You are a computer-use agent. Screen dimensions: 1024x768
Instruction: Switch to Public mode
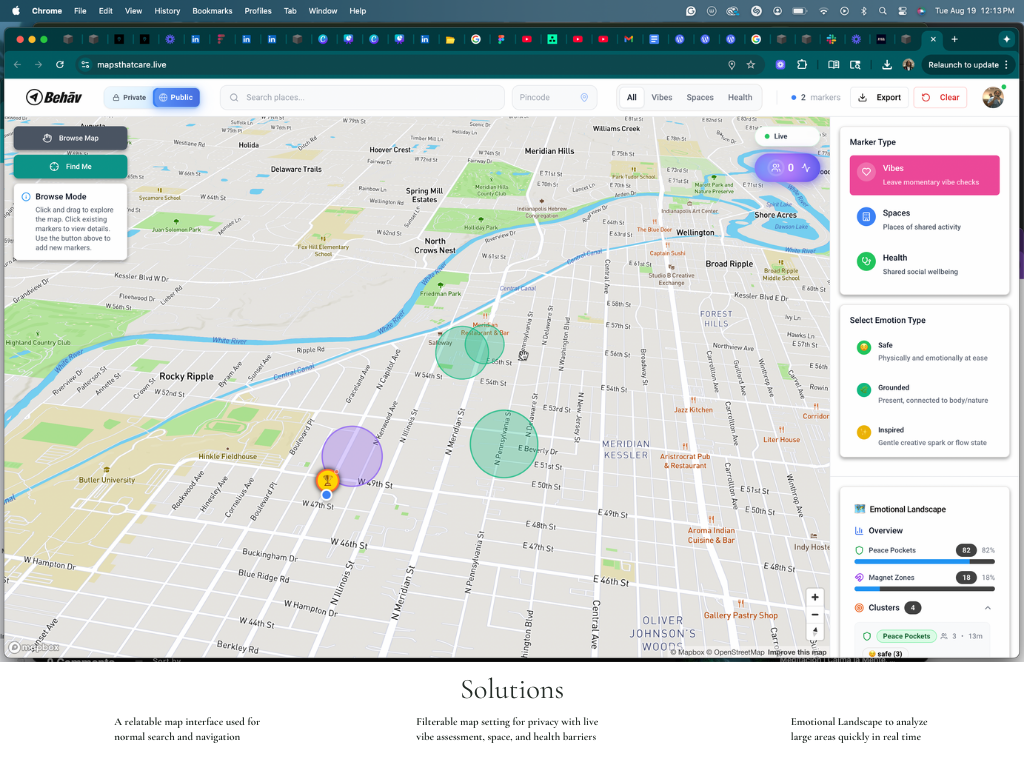pos(176,97)
